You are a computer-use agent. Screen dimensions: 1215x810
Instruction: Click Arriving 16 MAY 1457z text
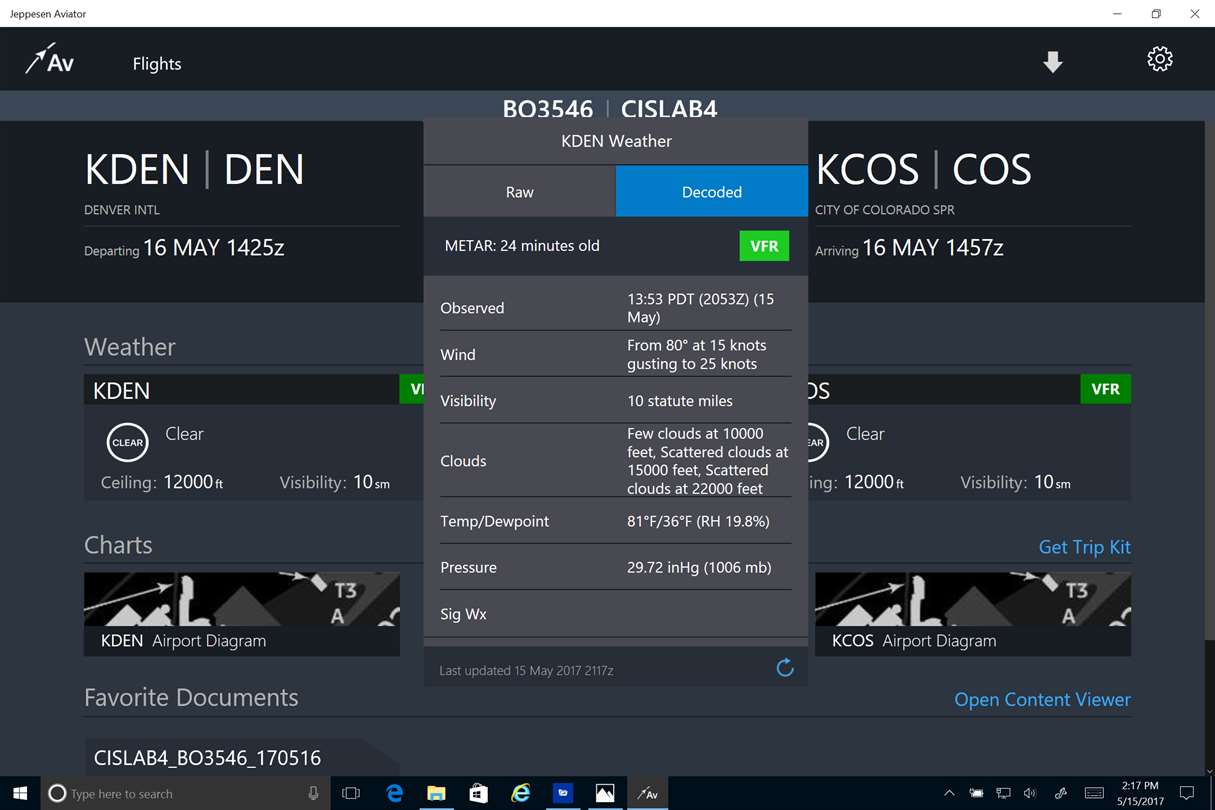click(909, 249)
